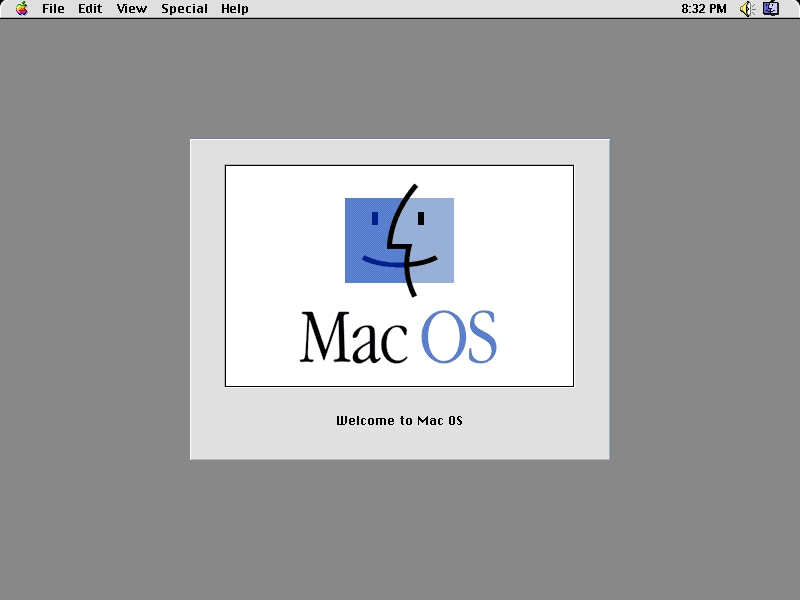Click the Welcome to Mac OS text
Screen dimensions: 800x600
(x=399, y=421)
